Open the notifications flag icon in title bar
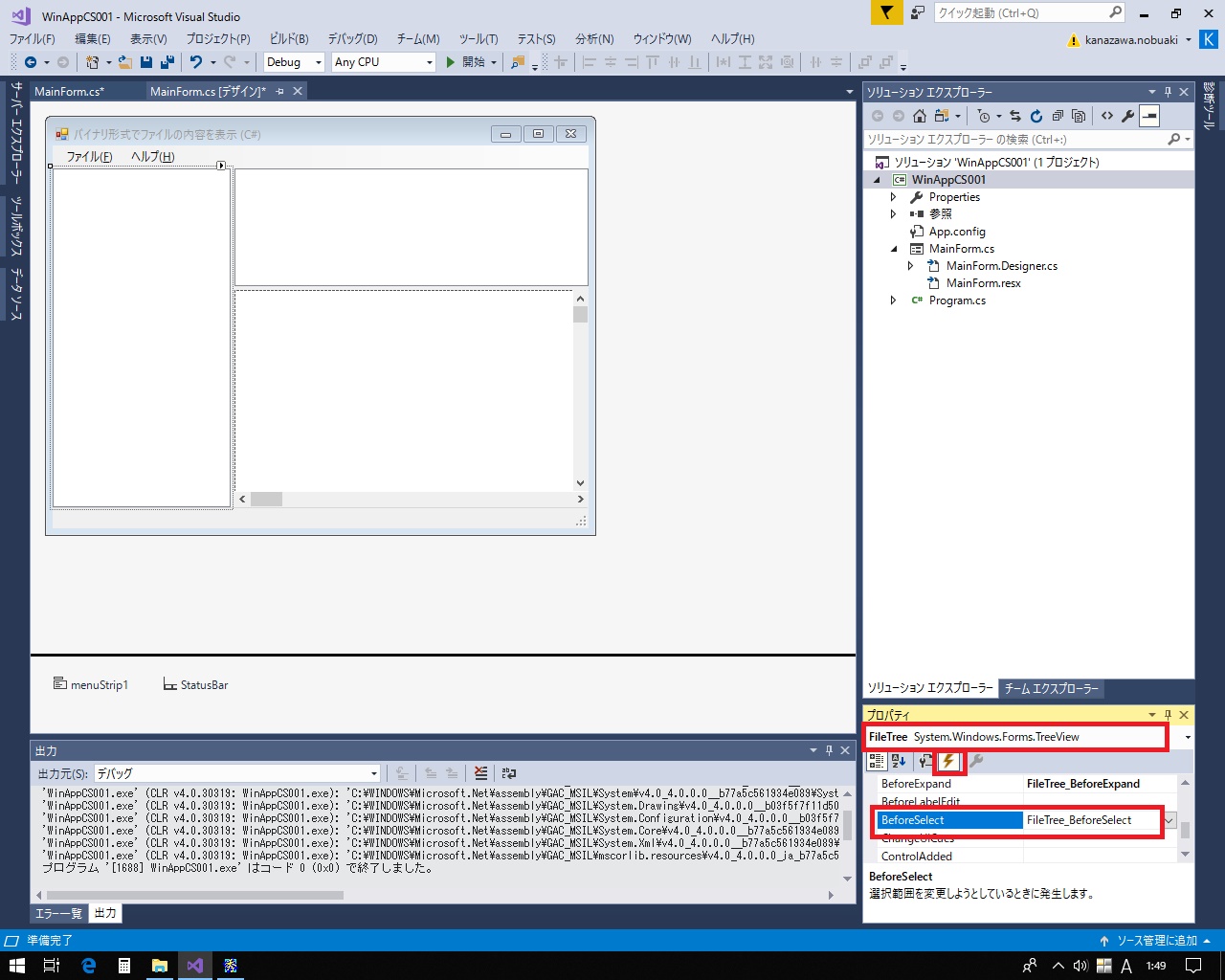 pos(887,12)
